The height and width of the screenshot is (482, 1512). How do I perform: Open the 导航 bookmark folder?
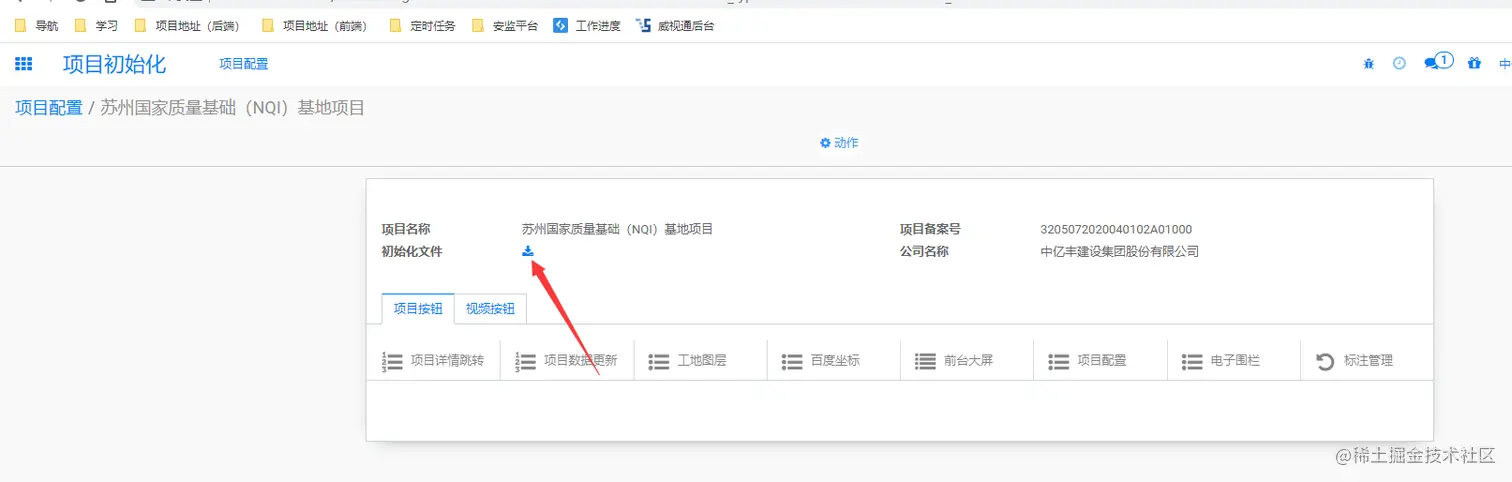[x=36, y=26]
